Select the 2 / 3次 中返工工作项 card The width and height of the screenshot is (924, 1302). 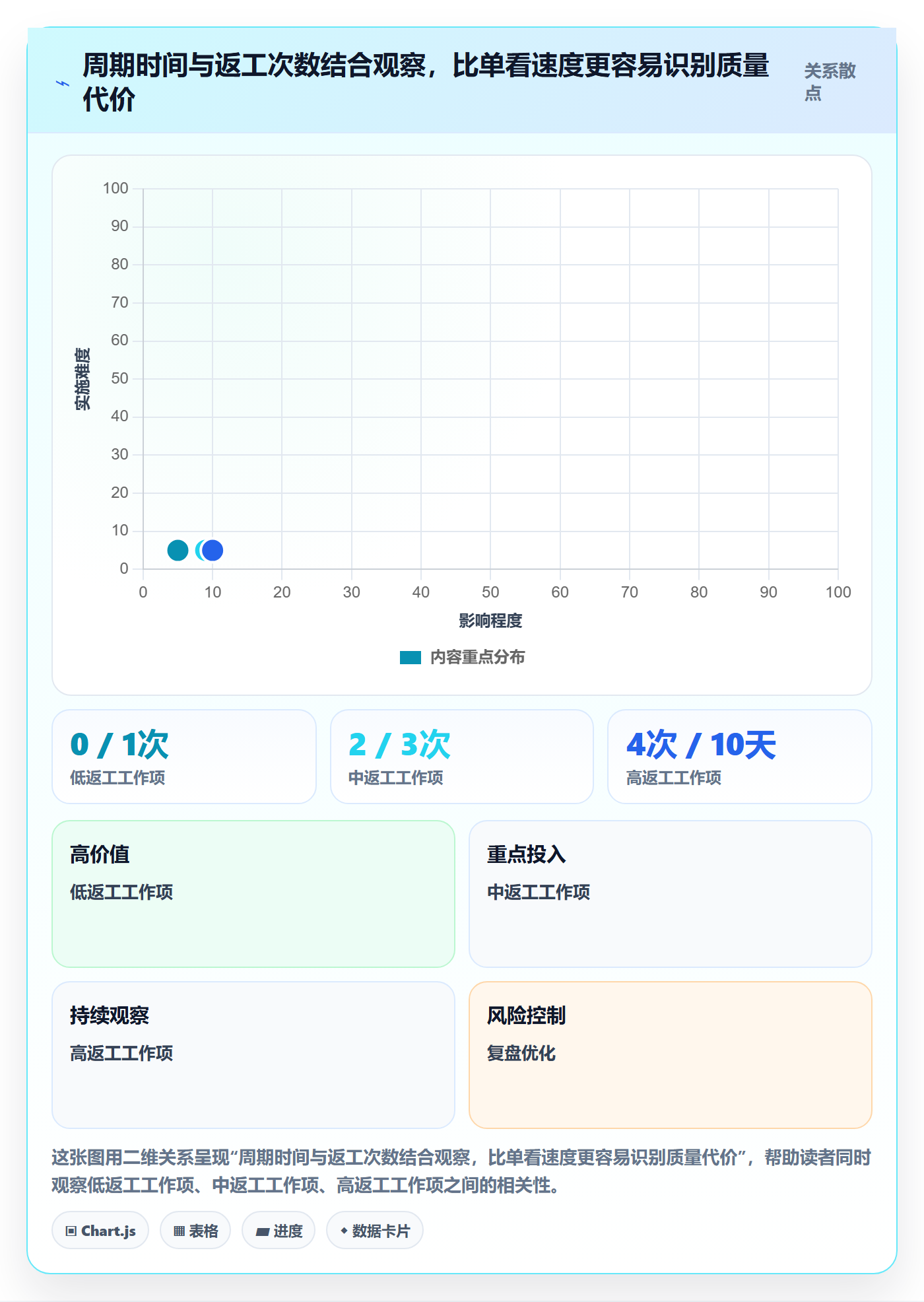click(x=462, y=757)
